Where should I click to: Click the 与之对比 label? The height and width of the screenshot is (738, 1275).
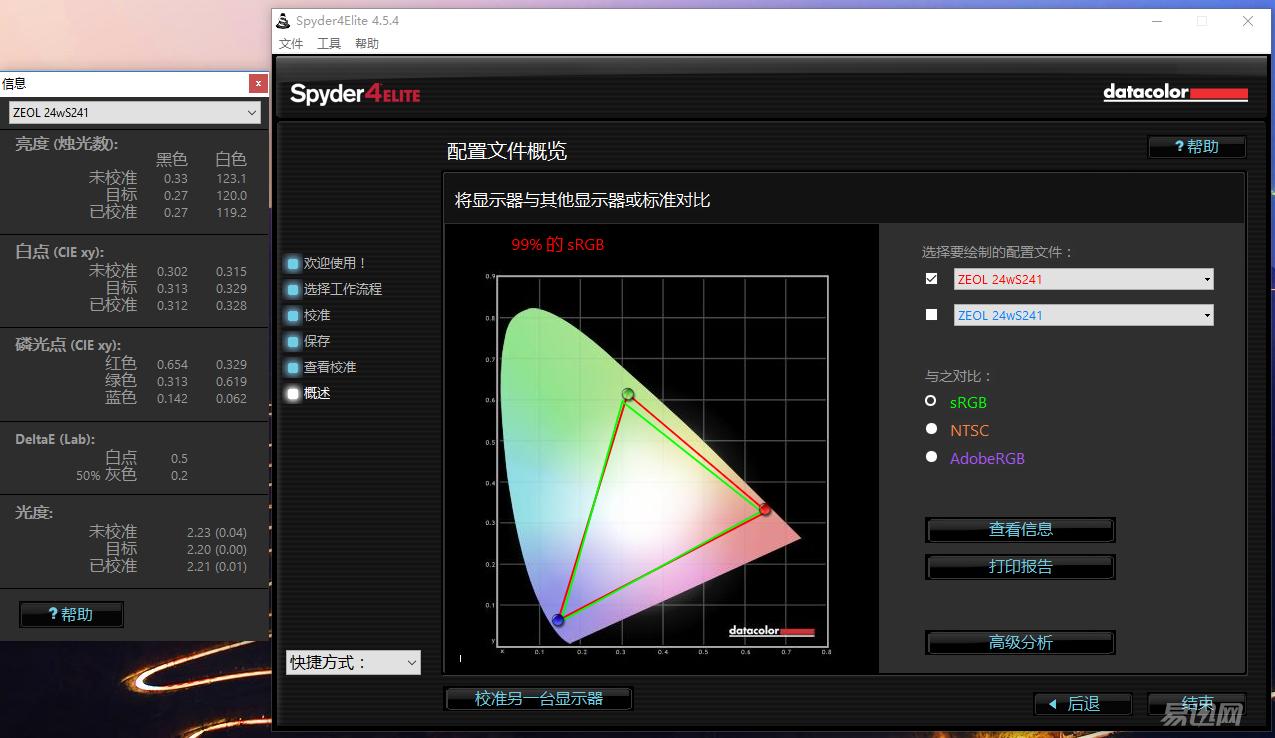(x=959, y=376)
